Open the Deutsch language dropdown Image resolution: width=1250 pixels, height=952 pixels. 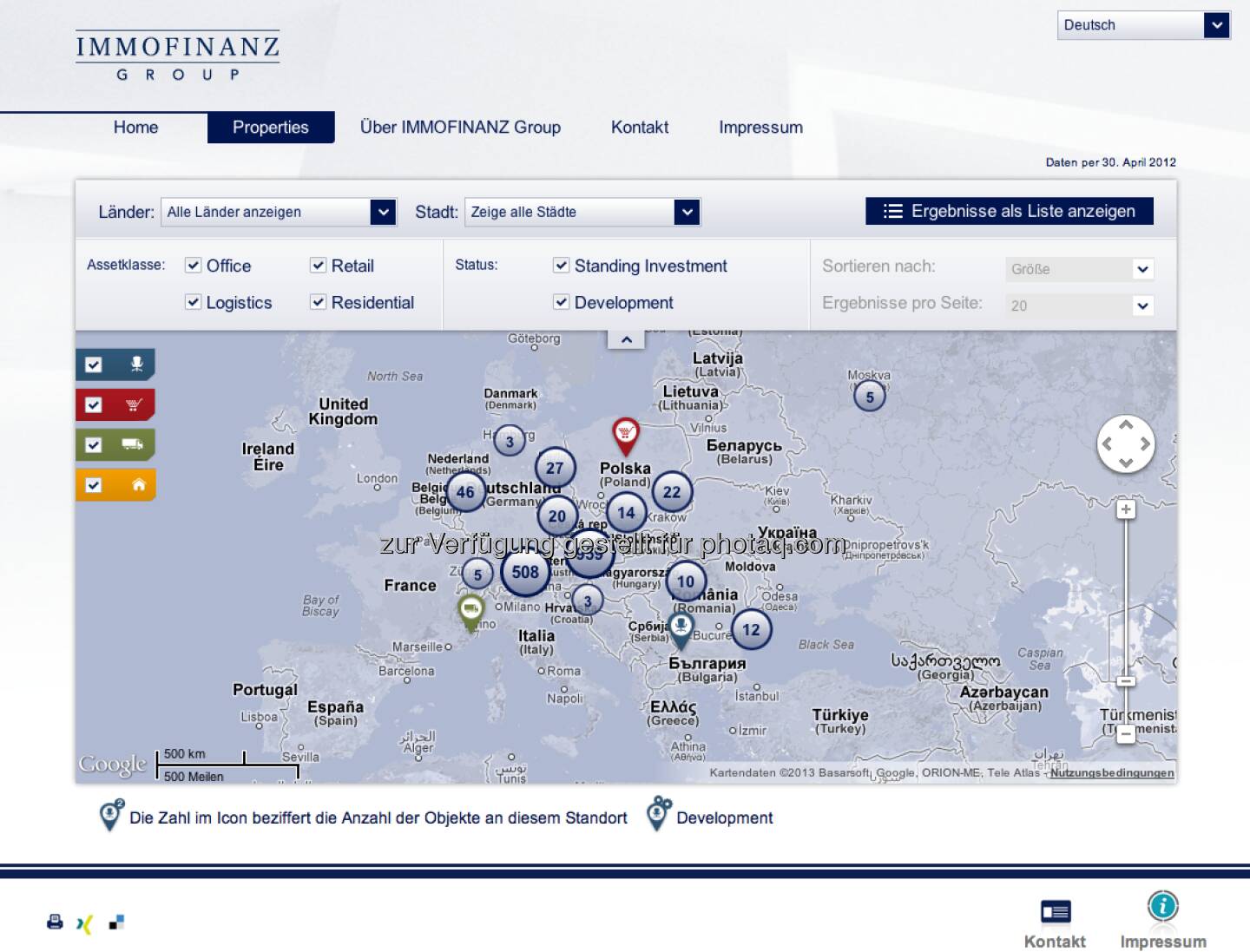[1143, 25]
